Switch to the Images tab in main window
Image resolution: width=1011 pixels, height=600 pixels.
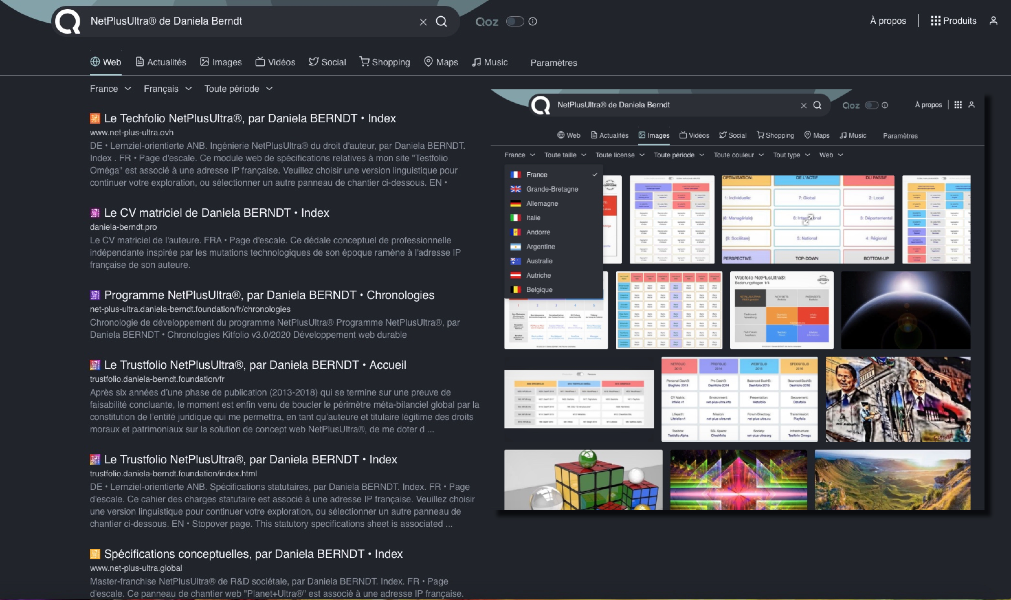pyautogui.click(x=221, y=63)
